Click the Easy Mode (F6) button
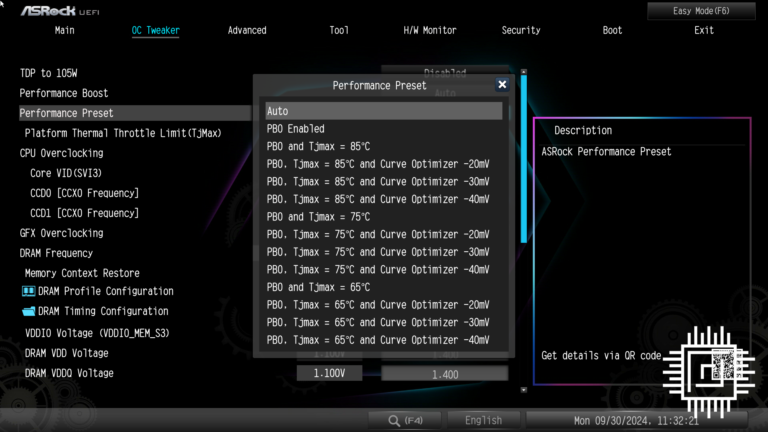This screenshot has width=768, height=432. point(701,10)
